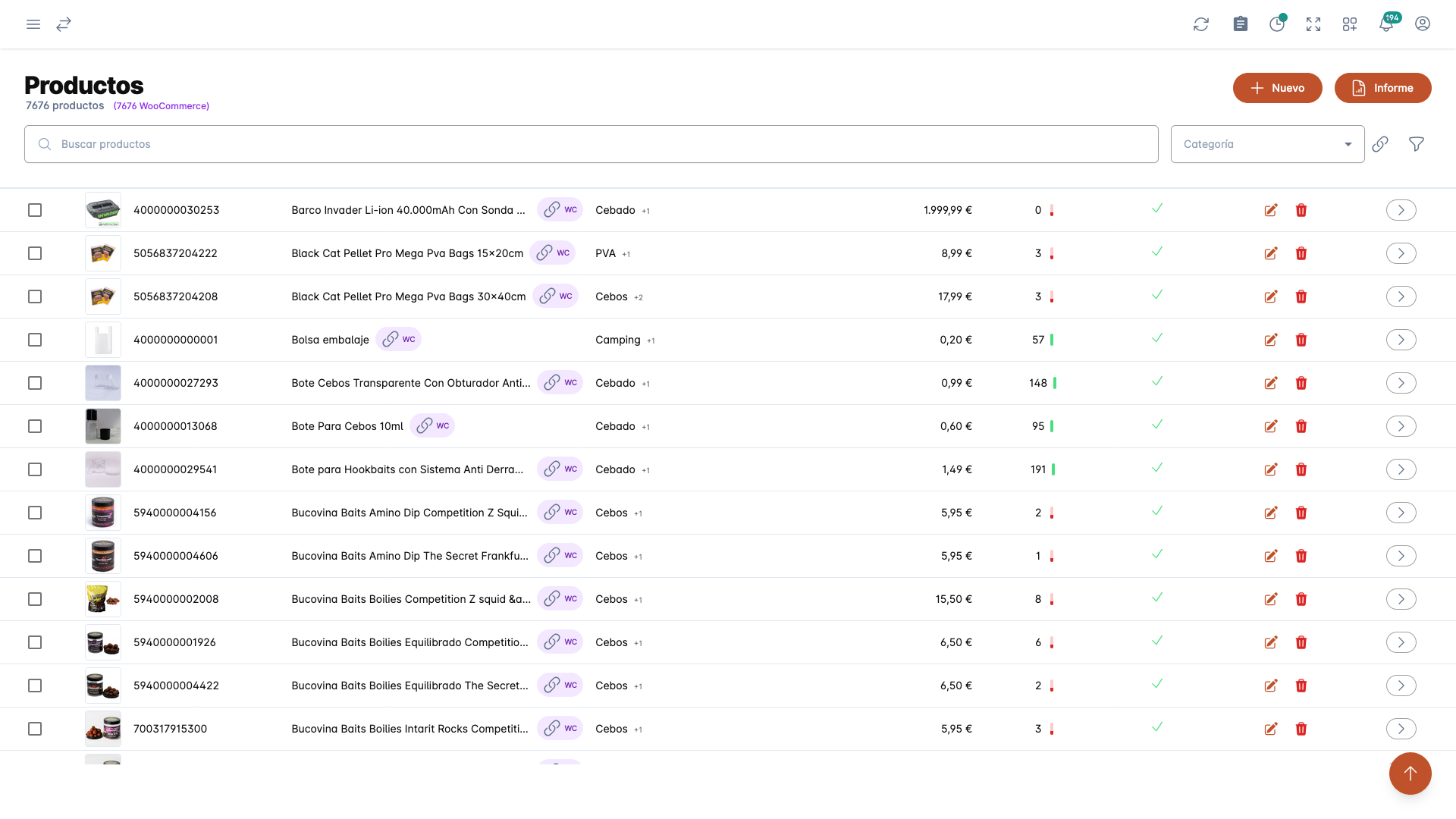The height and width of the screenshot is (819, 1456).
Task: Click the swap arrows icon in header
Action: coord(64,24)
